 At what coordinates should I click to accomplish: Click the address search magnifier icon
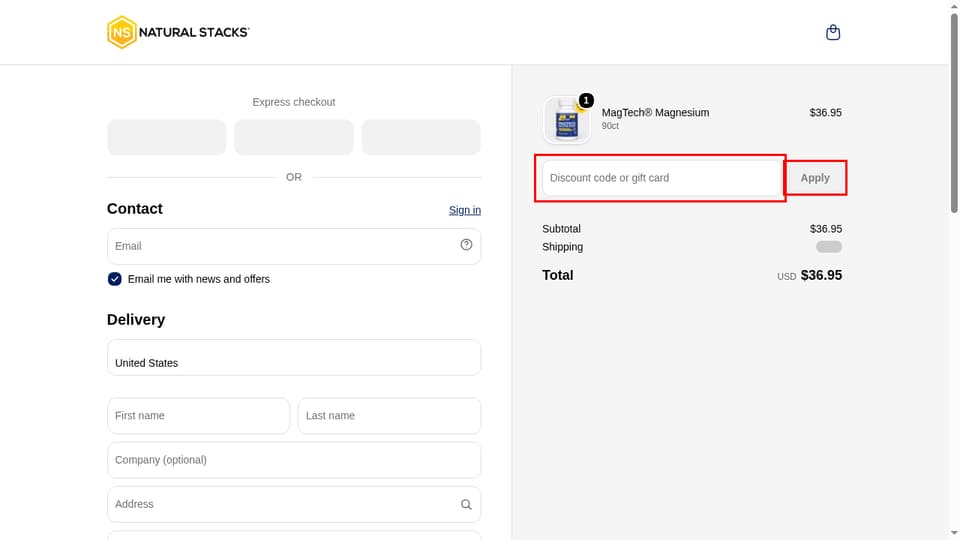[x=466, y=504]
